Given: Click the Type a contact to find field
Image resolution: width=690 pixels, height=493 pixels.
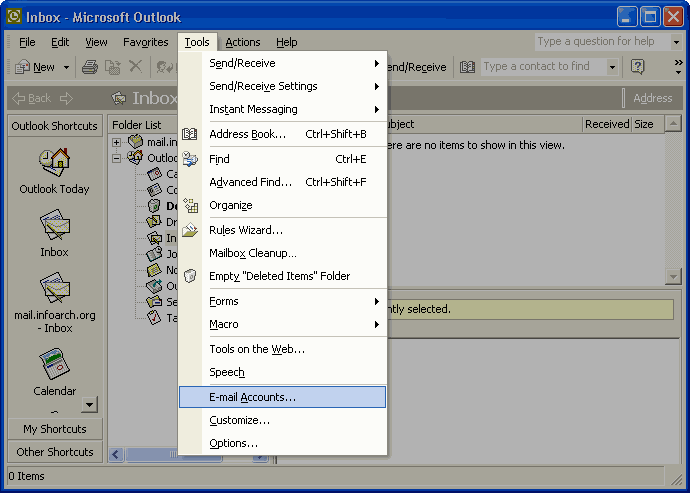Looking at the screenshot, I should (543, 66).
